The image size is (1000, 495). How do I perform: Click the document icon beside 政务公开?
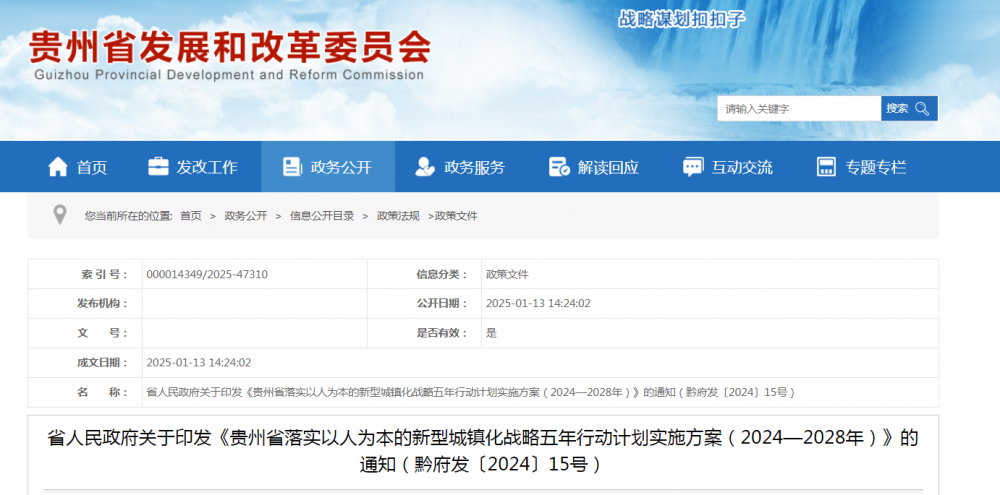(x=291, y=167)
